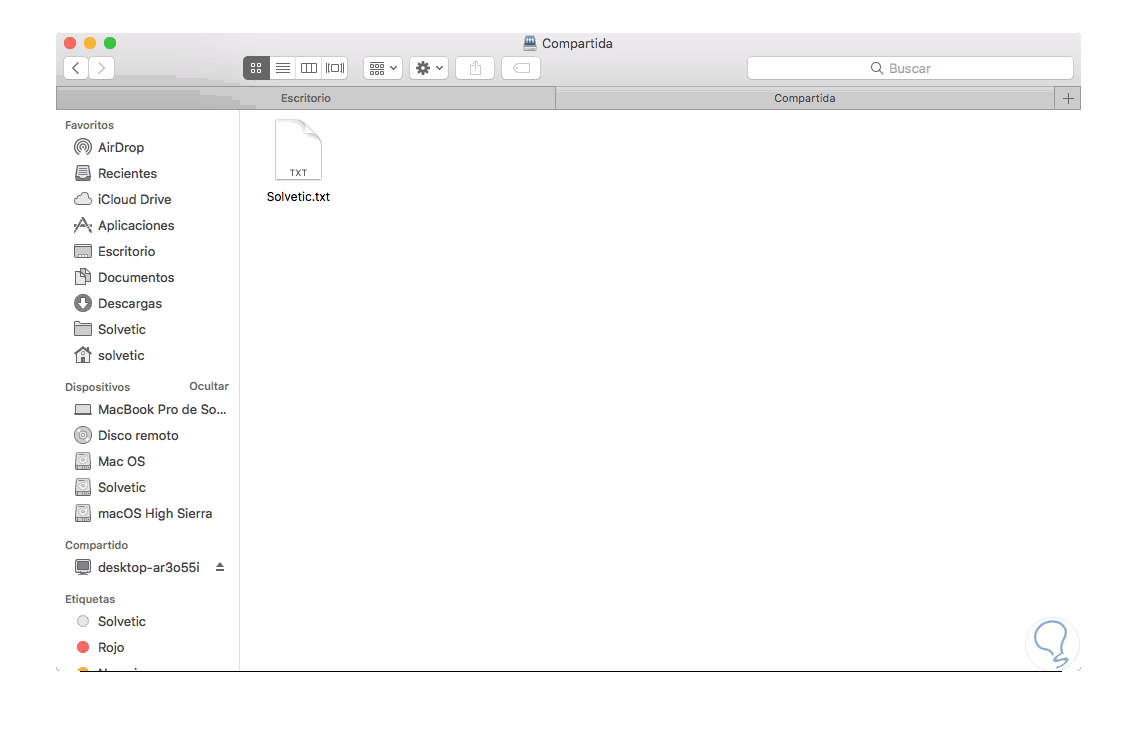
Task: Open iCloud Drive in the sidebar
Action: tap(123, 199)
